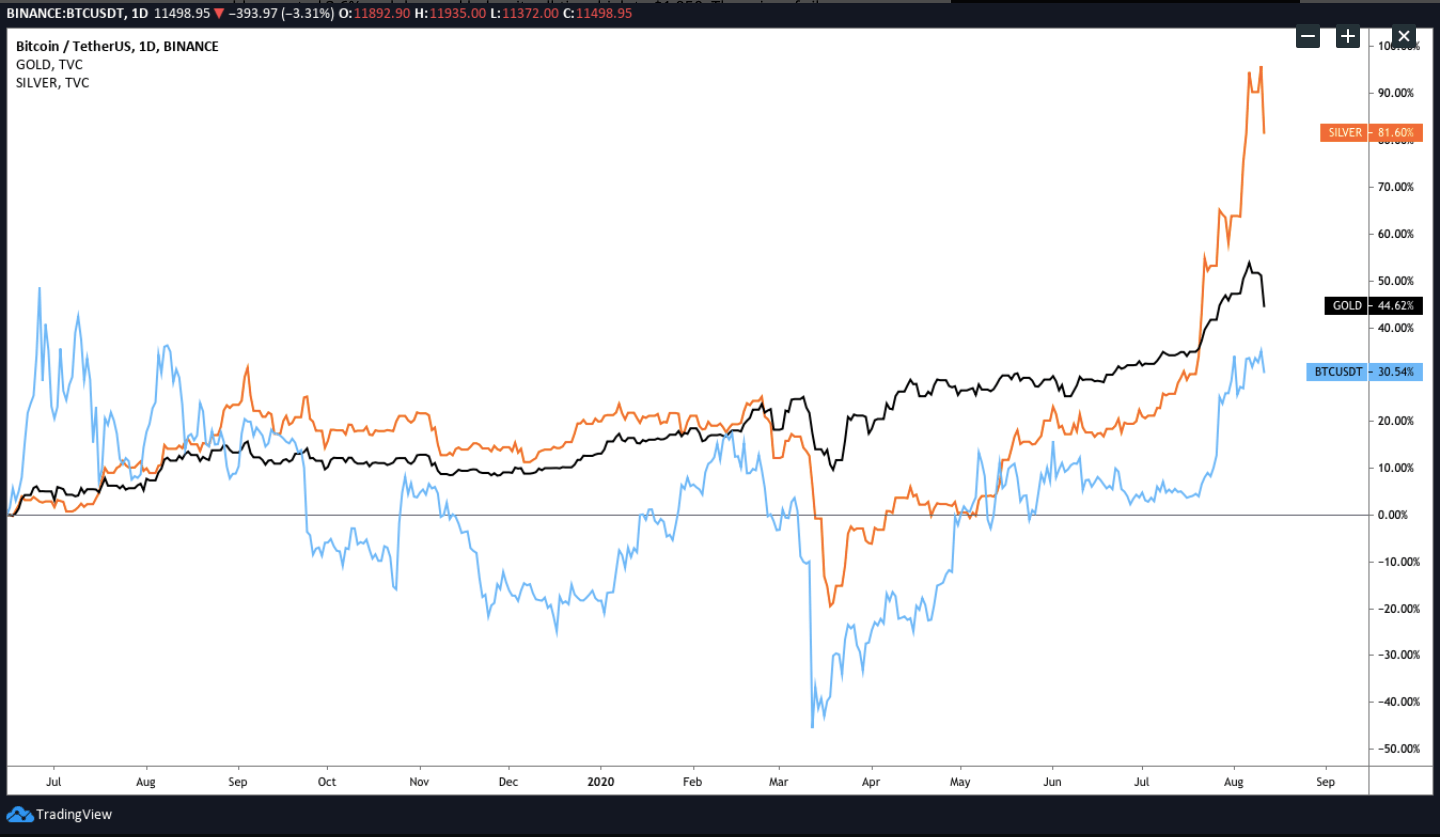
Task: Click the 60.00% scale label
Action: click(x=1397, y=234)
